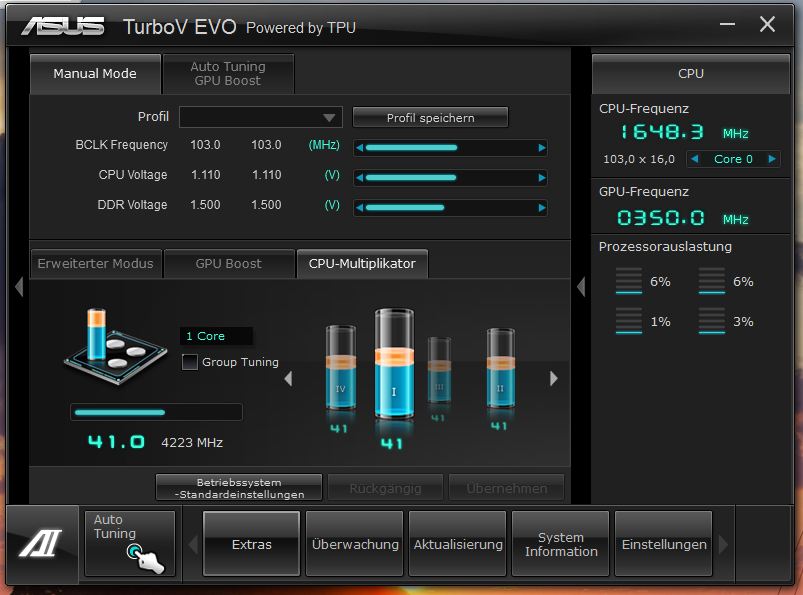Click the 41.0 multiplier value
Viewport: 803px width, 595px height.
tap(116, 441)
